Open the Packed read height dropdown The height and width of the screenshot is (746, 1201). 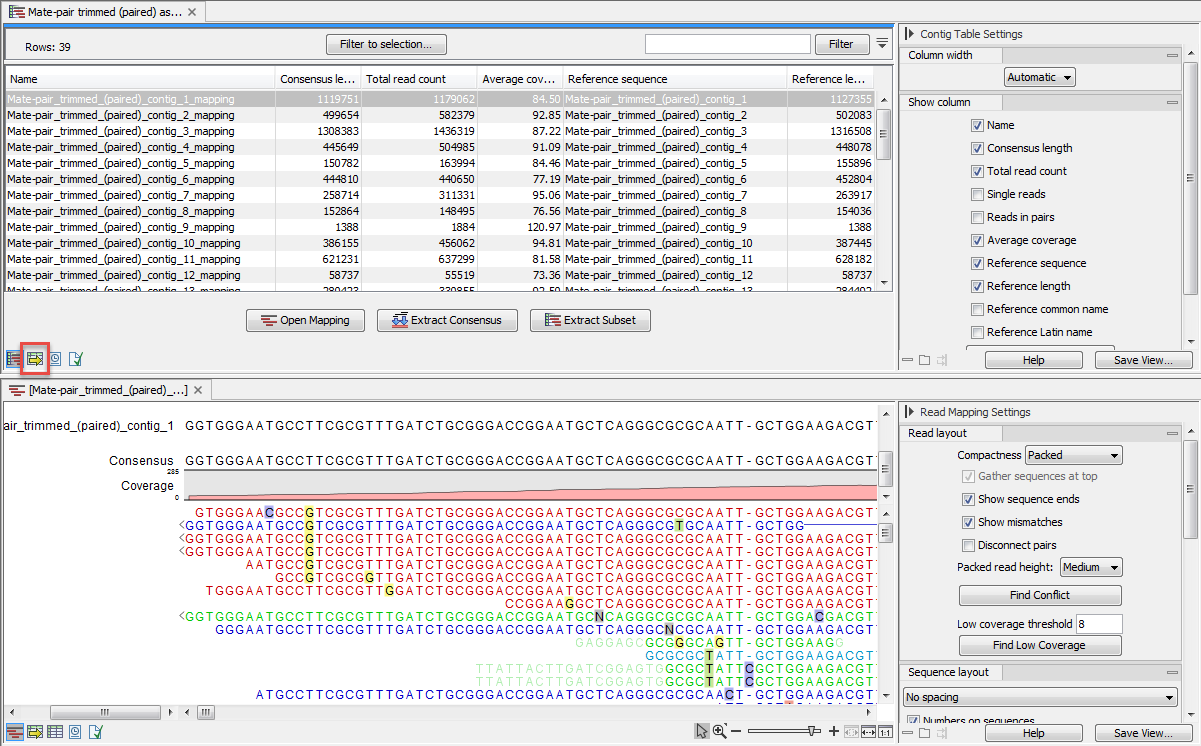pyautogui.click(x=1090, y=566)
